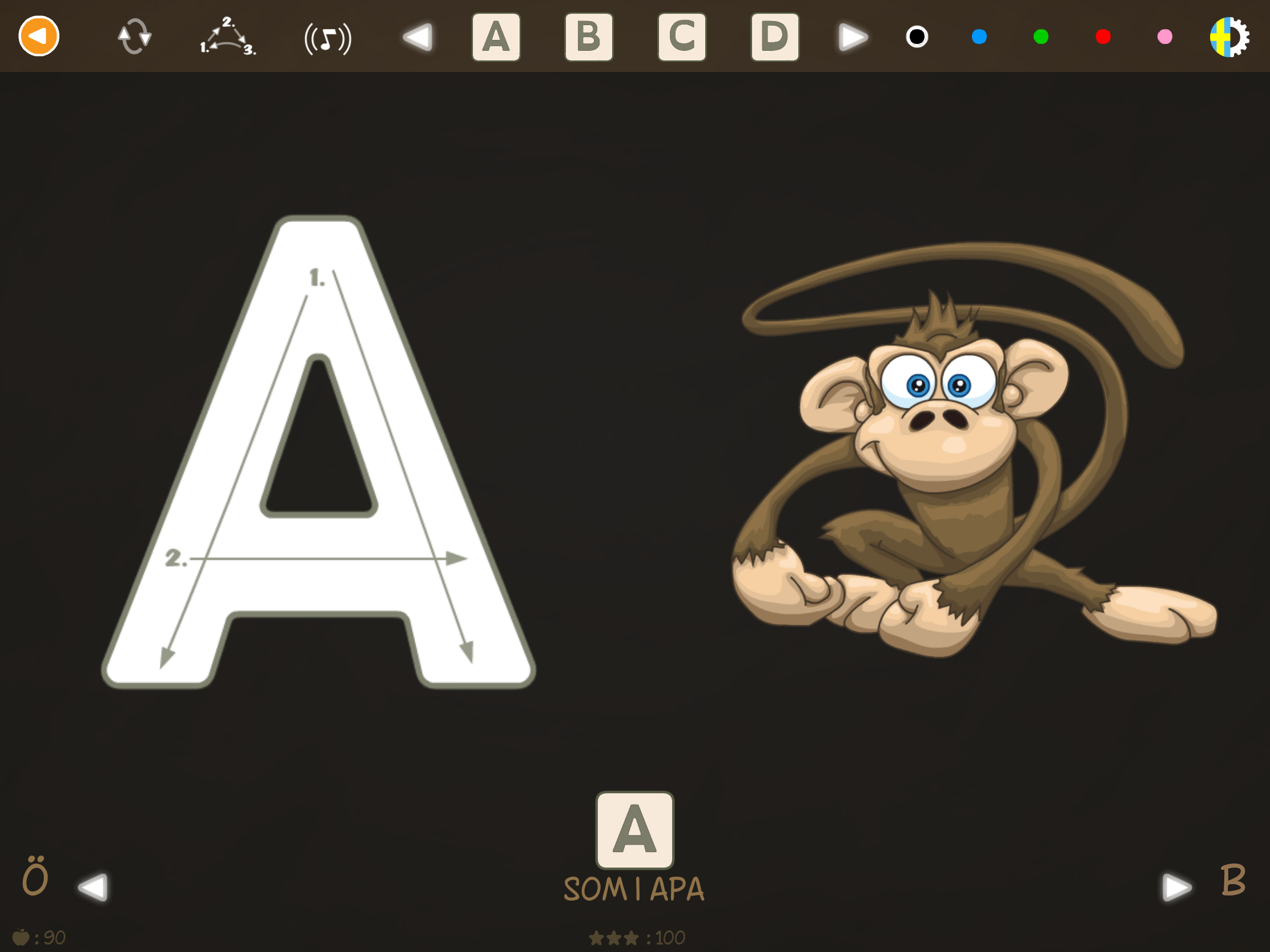Viewport: 1270px width, 952px height.
Task: Toggle the stroke order numbering icon
Action: (228, 36)
